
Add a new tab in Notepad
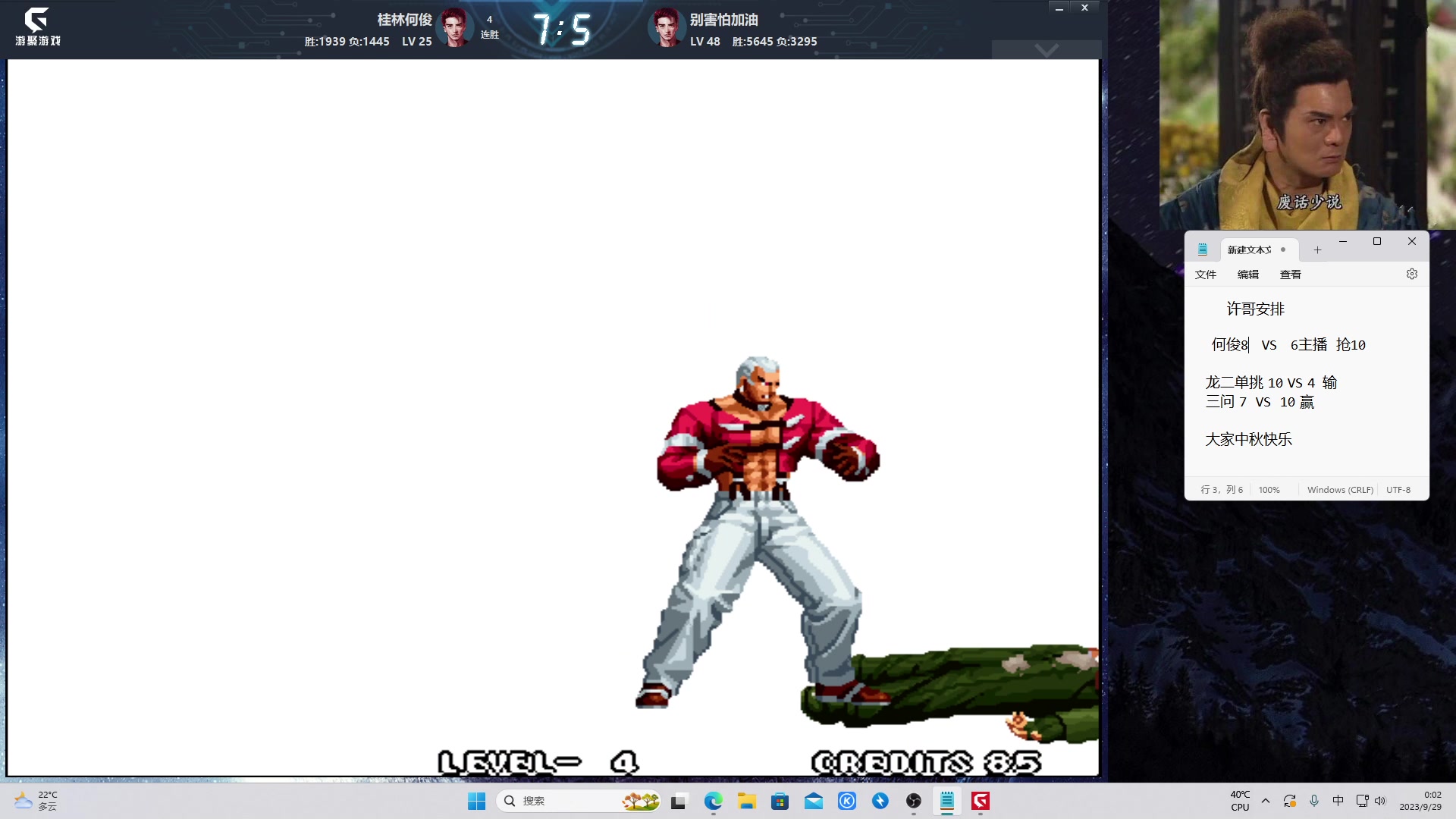pos(1317,249)
